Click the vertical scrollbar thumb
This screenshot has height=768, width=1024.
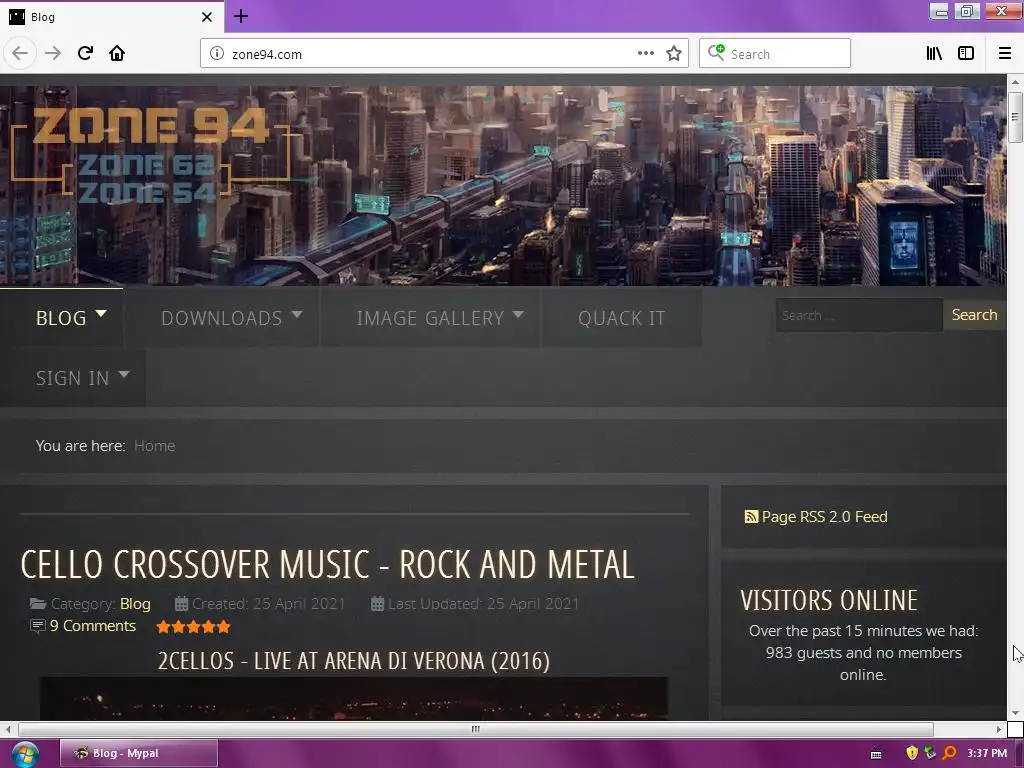click(x=1015, y=118)
